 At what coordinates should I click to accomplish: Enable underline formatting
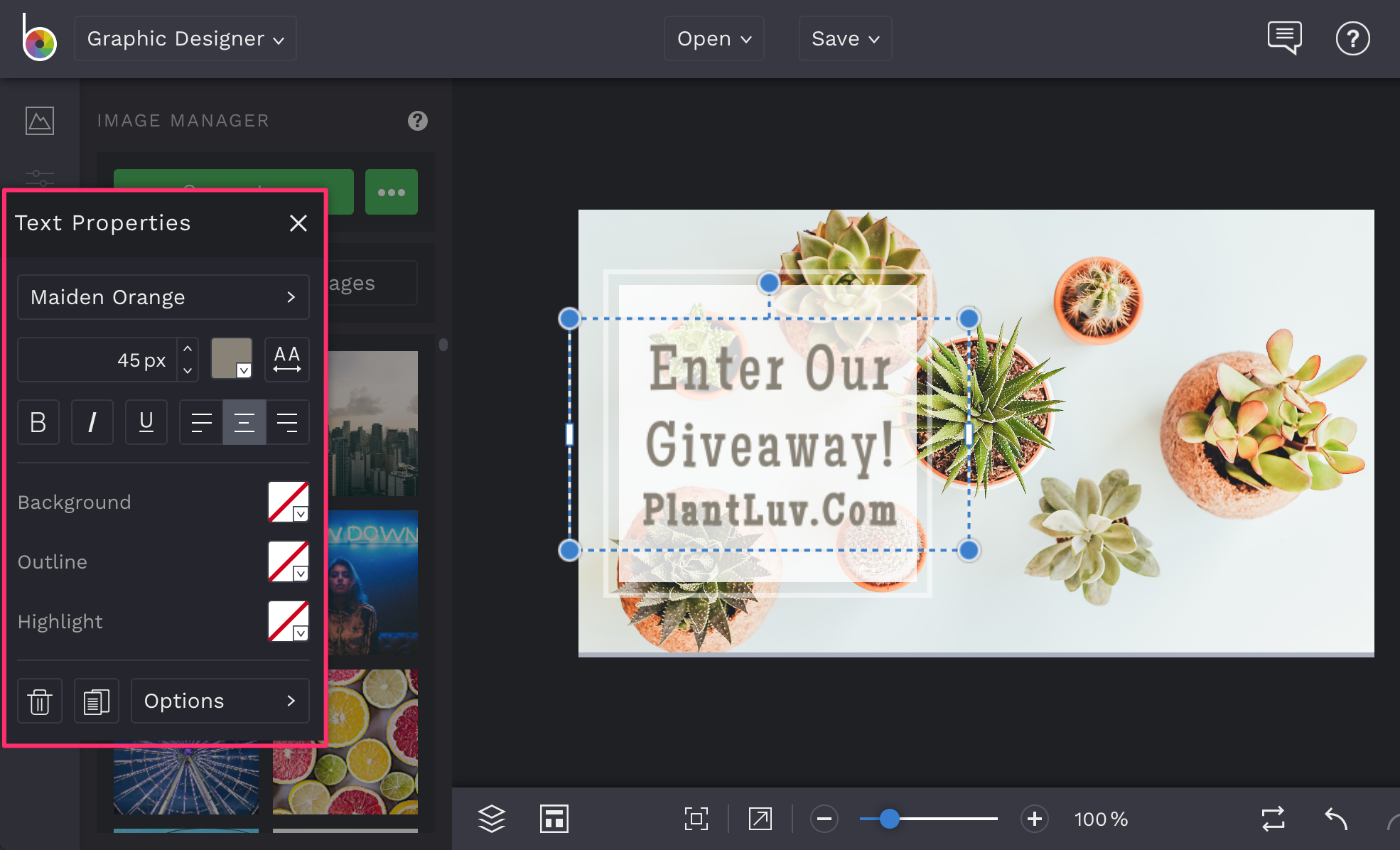tap(146, 422)
